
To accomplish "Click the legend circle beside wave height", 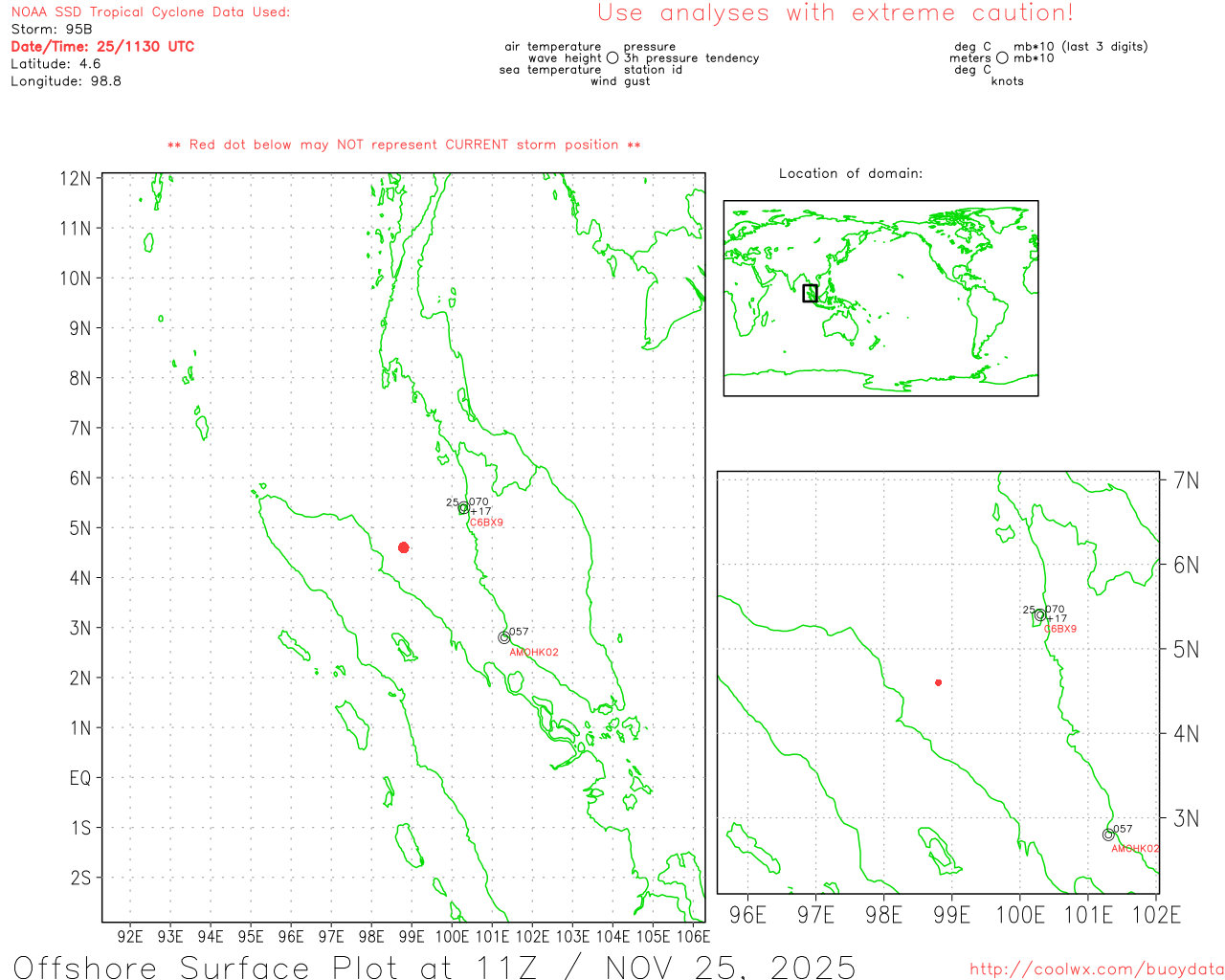I will click(x=612, y=58).
